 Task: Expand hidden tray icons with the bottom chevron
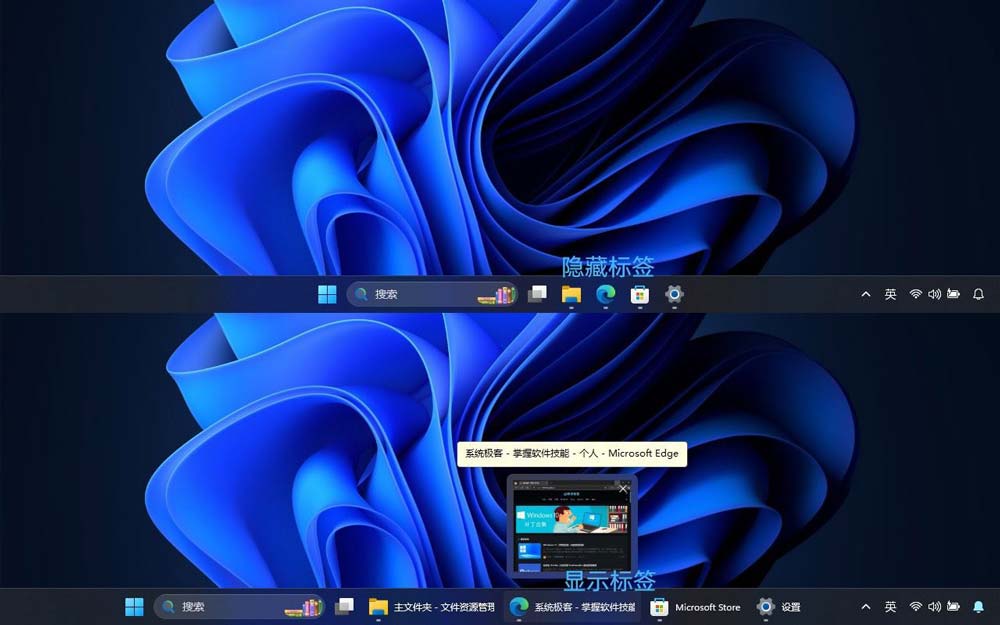864,607
